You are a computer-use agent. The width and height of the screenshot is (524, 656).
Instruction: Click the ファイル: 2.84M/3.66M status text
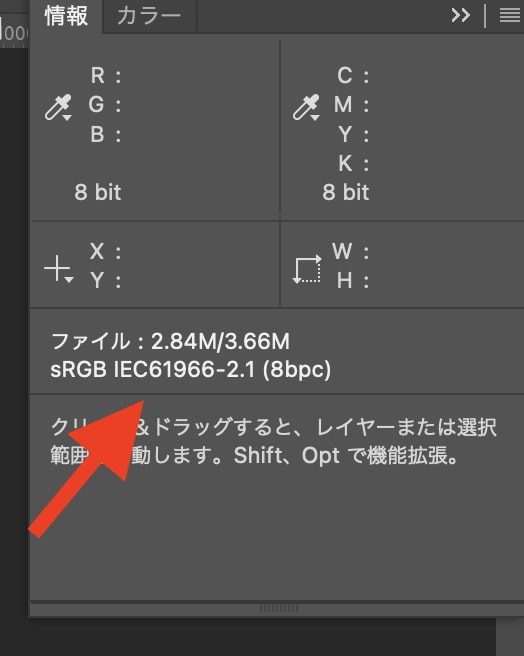coord(170,341)
